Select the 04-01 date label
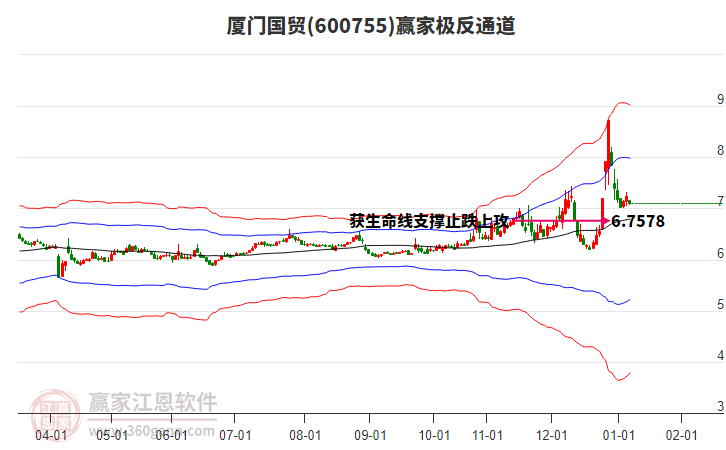The width and height of the screenshot is (726, 450). (x=51, y=435)
